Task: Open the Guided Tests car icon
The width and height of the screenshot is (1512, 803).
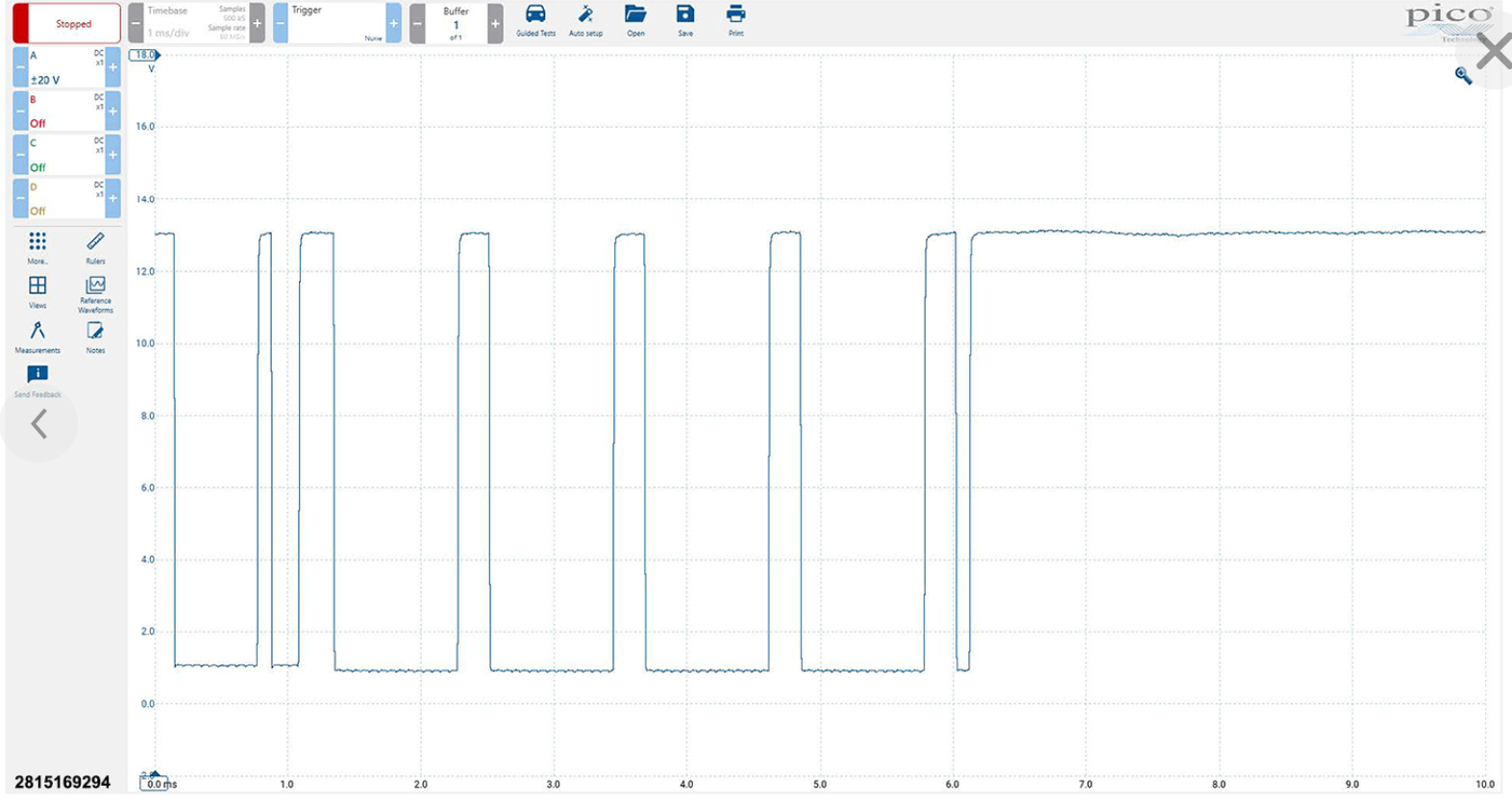Action: [x=535, y=14]
